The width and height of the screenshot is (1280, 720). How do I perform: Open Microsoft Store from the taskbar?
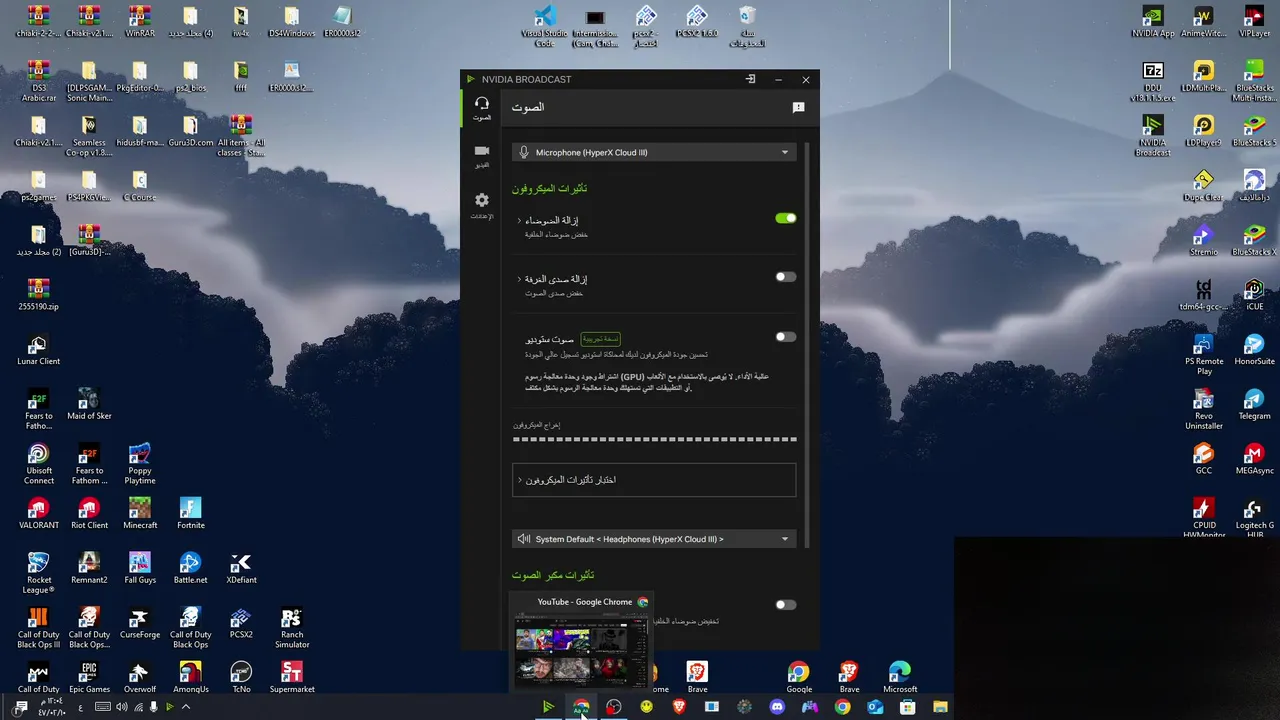coord(907,706)
